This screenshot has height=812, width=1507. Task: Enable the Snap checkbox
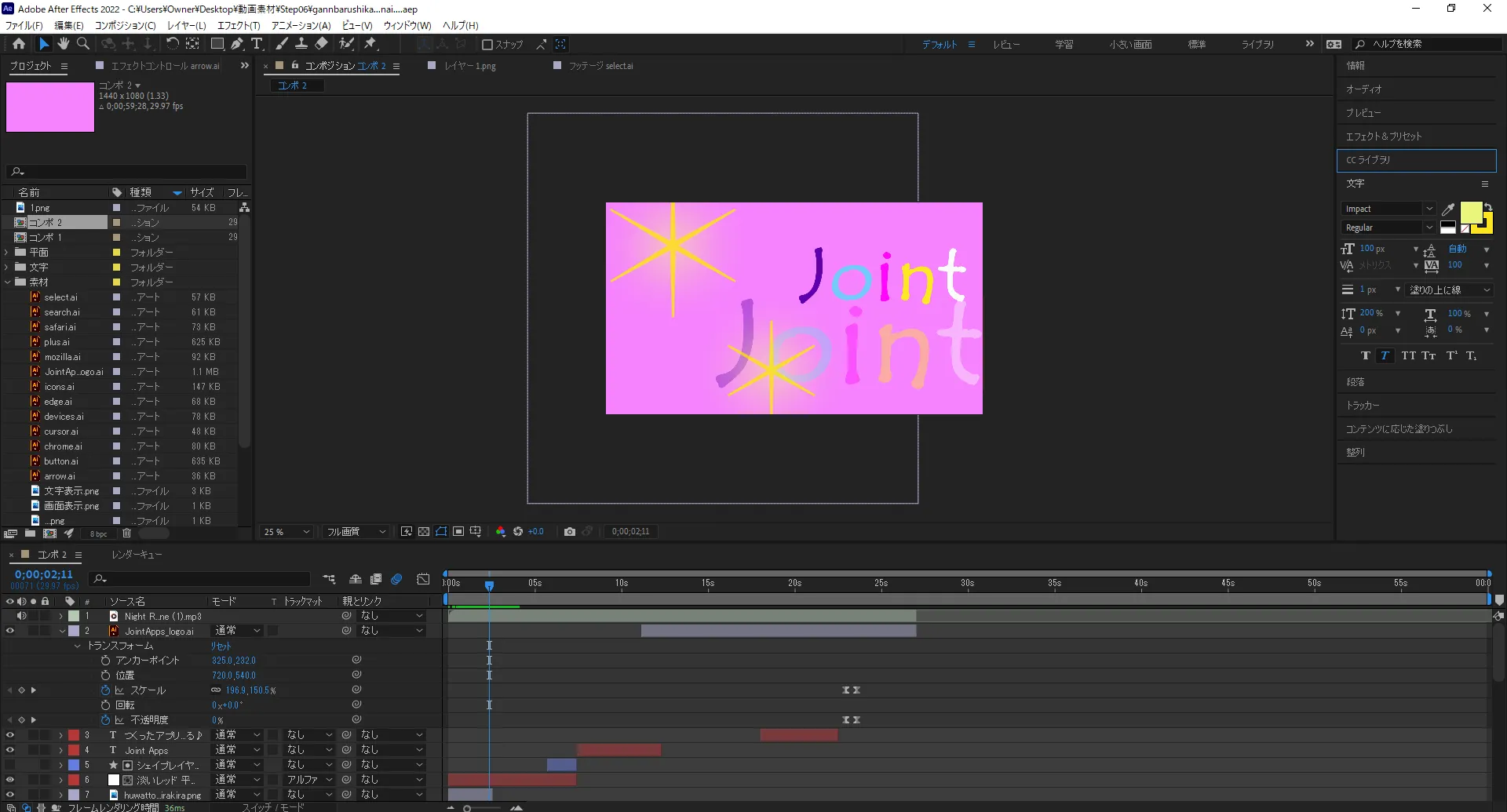487,45
